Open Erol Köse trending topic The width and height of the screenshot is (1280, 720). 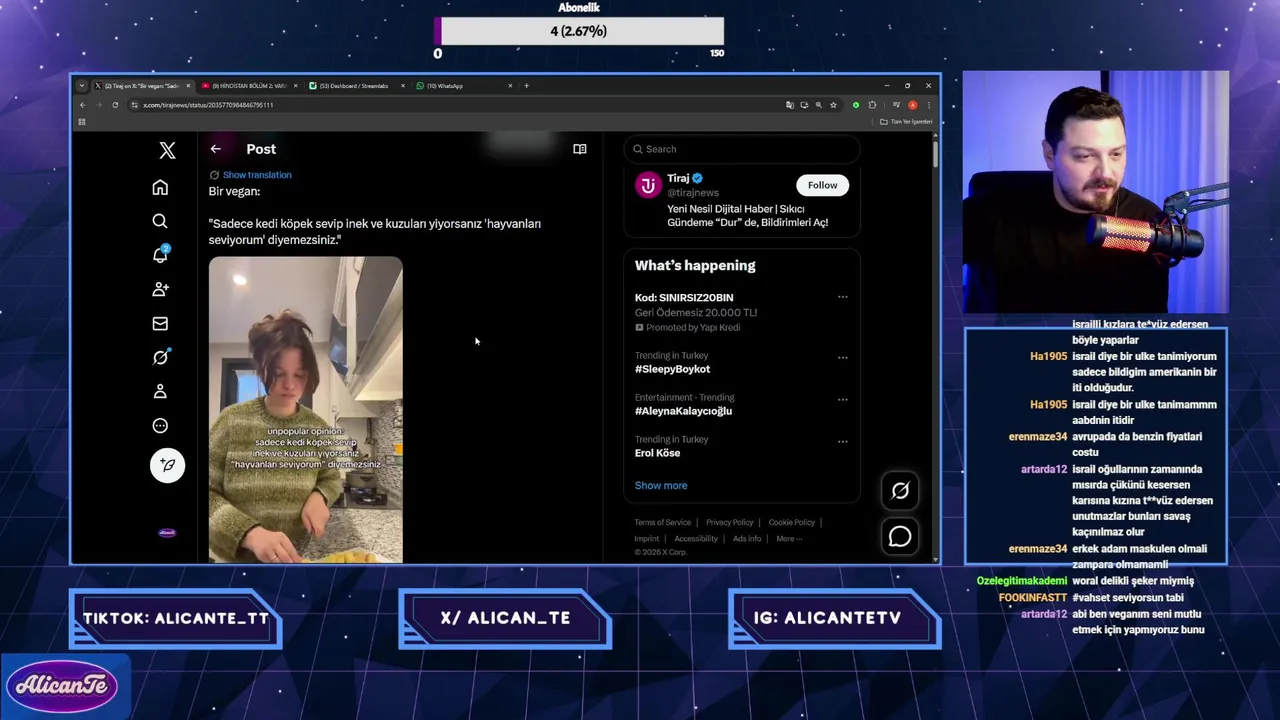(657, 453)
